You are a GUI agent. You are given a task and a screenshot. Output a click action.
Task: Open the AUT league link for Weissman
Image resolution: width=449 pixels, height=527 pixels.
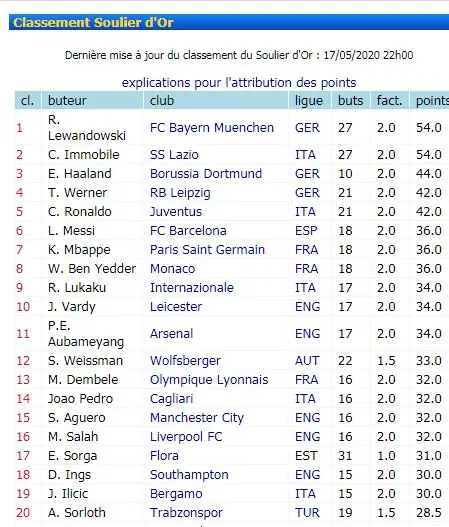[x=307, y=361]
